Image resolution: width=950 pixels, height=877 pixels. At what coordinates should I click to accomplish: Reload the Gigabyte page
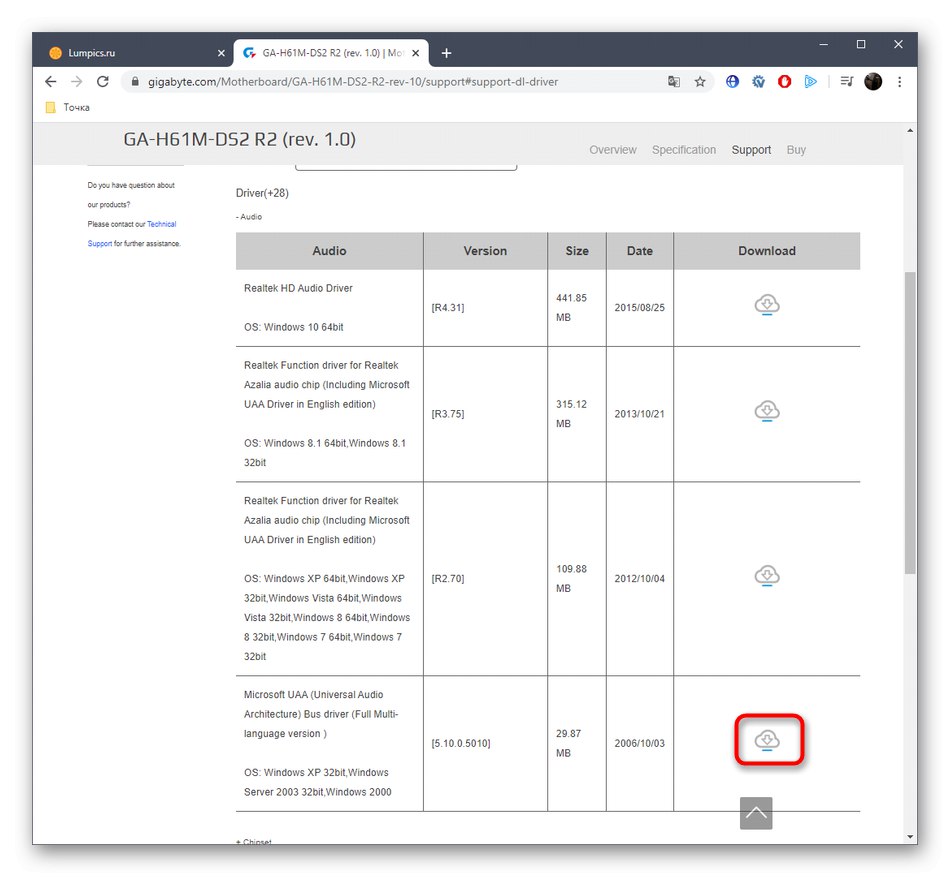pyautogui.click(x=103, y=81)
